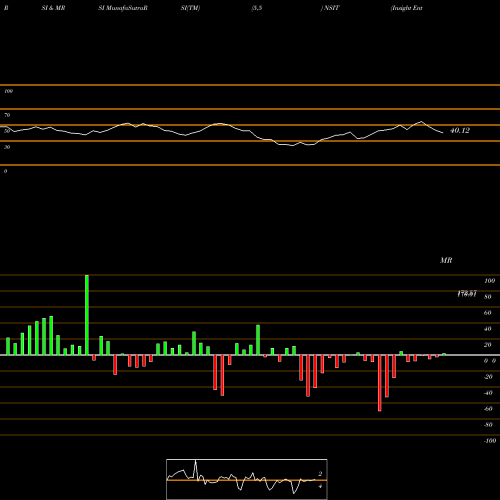
Task: Click the NSIT ticker text in the header
Action: click(x=331, y=8)
